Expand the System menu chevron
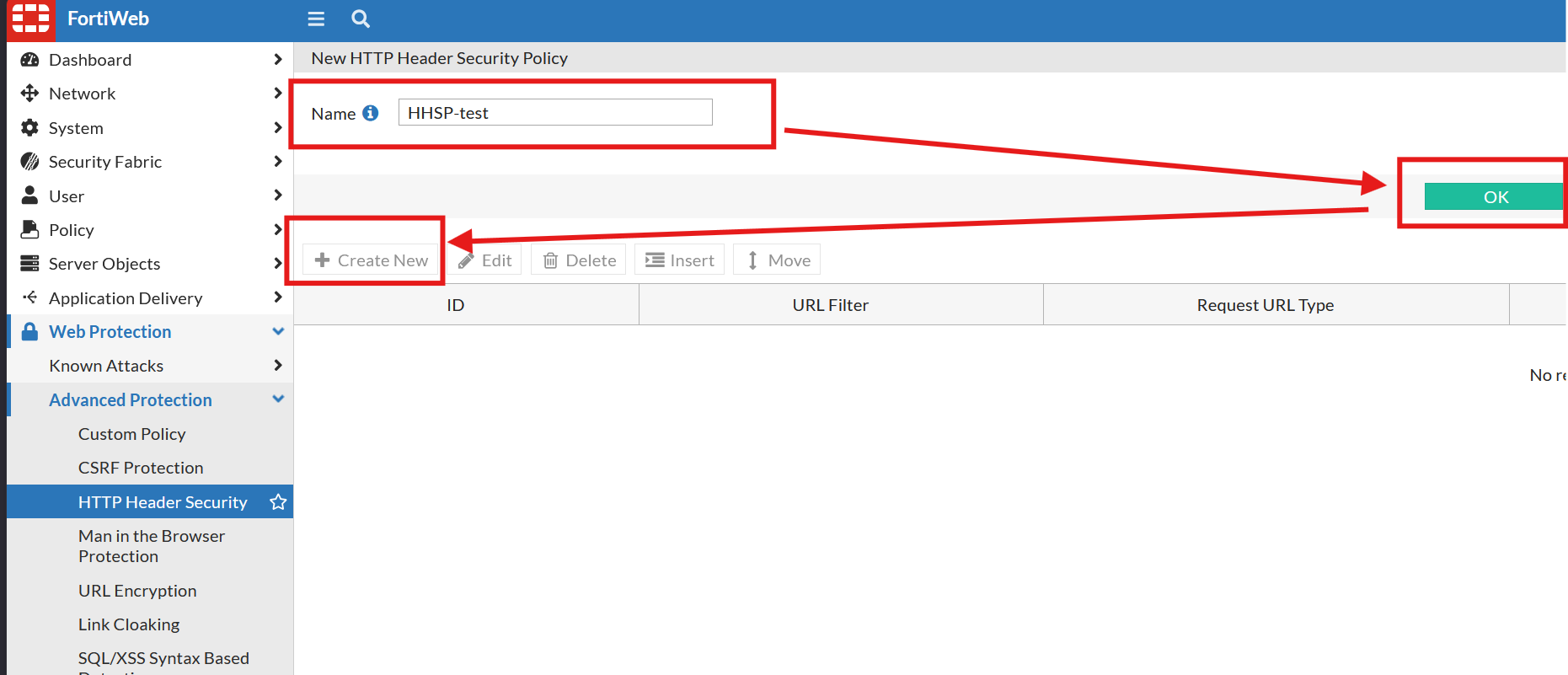This screenshot has width=1568, height=675. (278, 127)
